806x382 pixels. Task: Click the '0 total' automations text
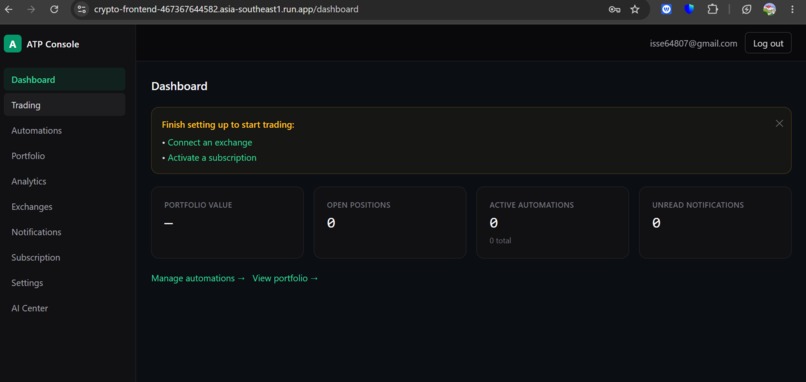[x=500, y=241]
